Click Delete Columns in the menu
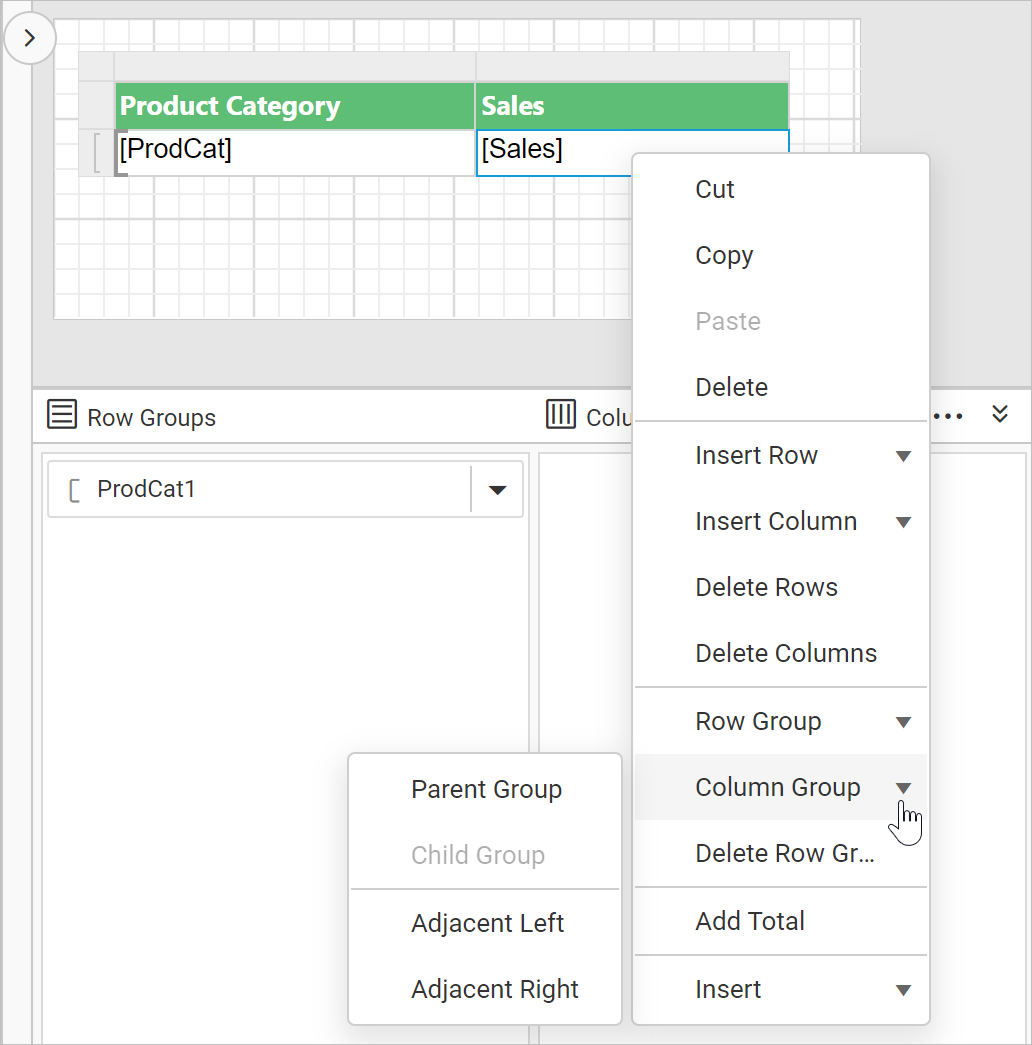This screenshot has height=1045, width=1032. (786, 653)
